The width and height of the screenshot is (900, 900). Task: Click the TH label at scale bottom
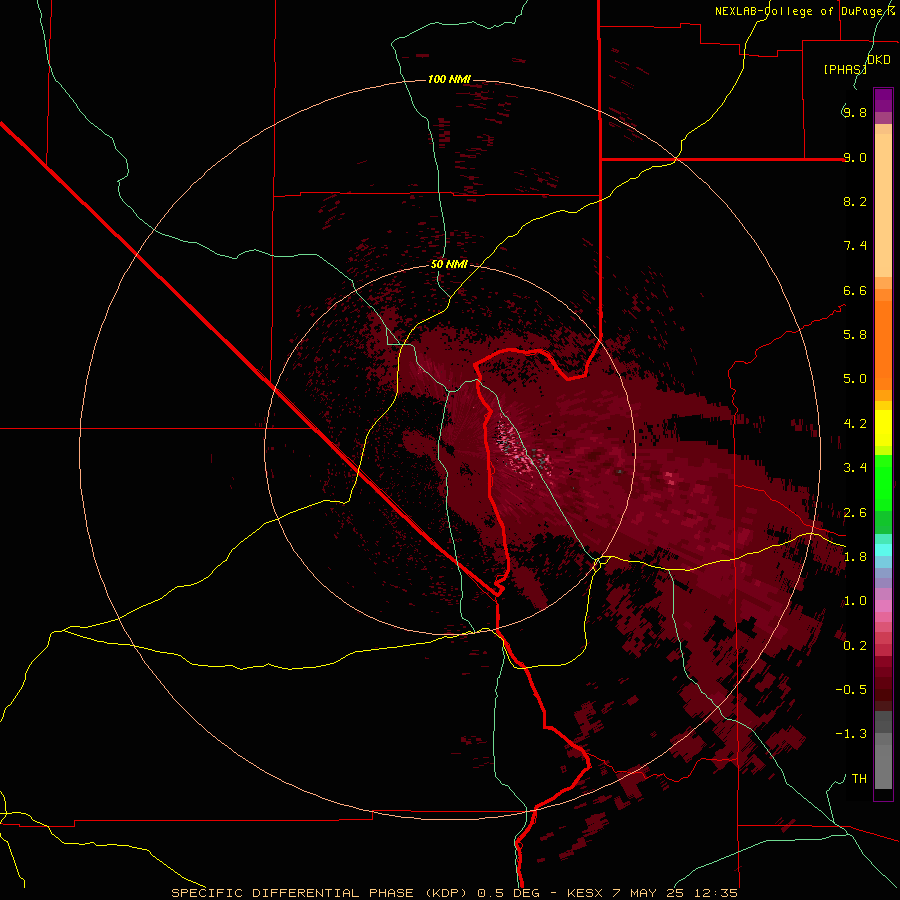pos(859,779)
